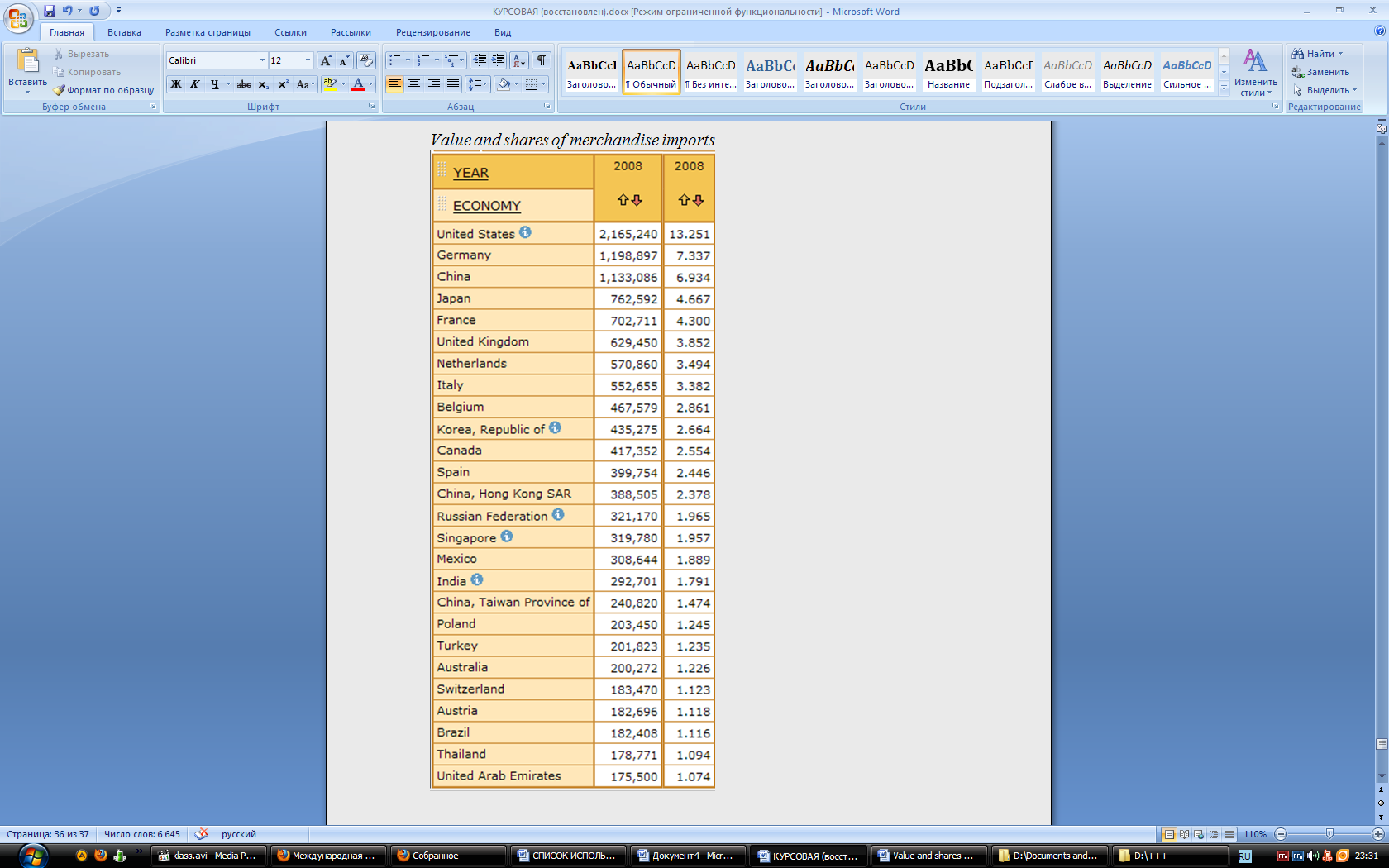Open the Рецензирование tab
Viewport: 1389px width, 868px height.
click(432, 32)
